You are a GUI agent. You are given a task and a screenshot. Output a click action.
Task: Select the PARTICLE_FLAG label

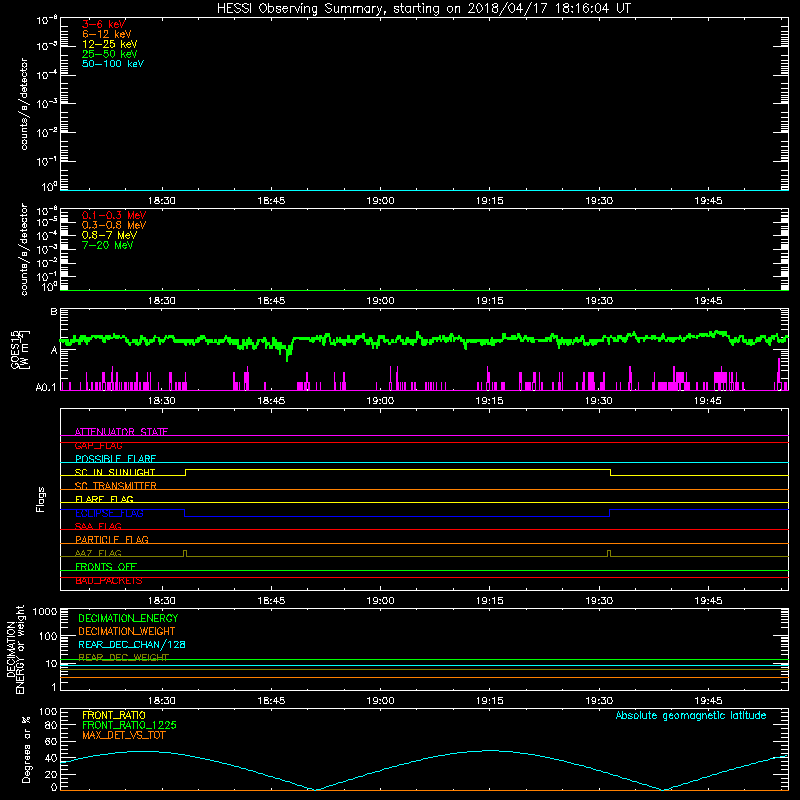point(112,539)
